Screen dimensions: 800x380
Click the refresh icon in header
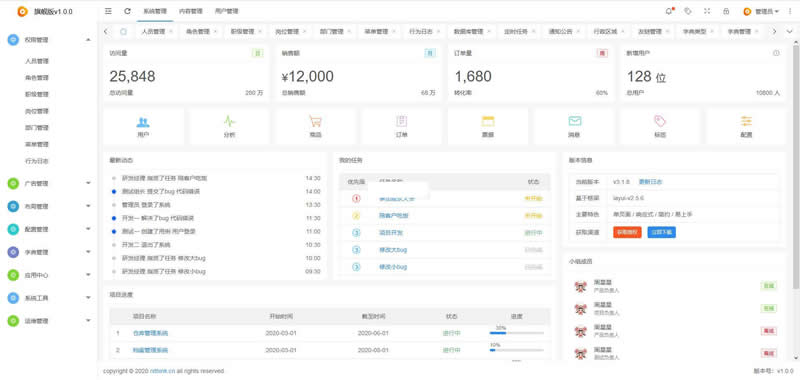128,11
